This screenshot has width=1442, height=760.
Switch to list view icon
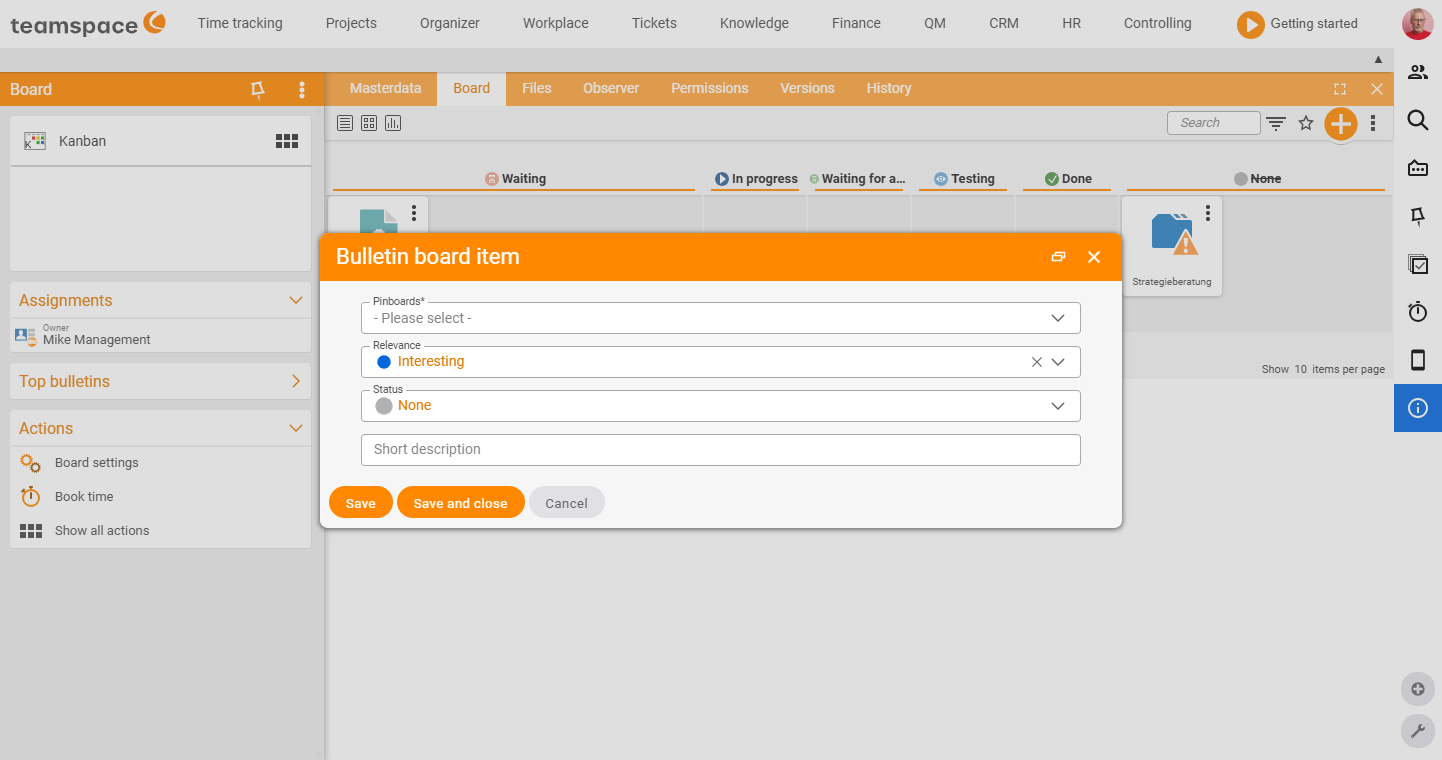(x=345, y=123)
